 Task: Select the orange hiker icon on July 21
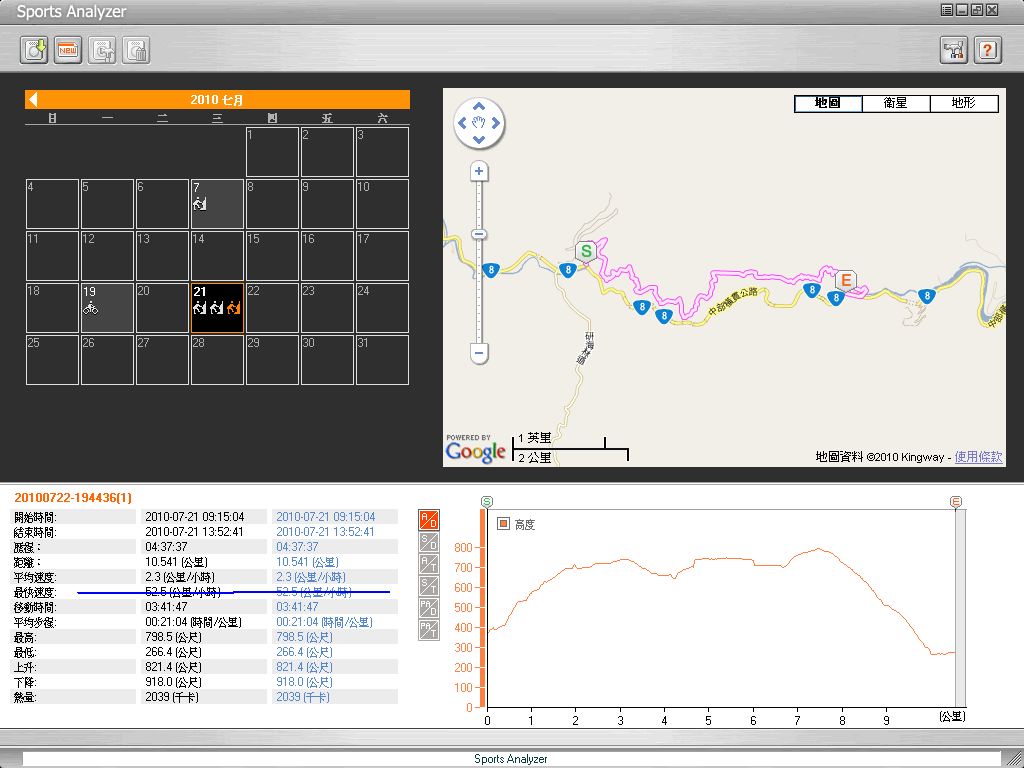point(234,307)
